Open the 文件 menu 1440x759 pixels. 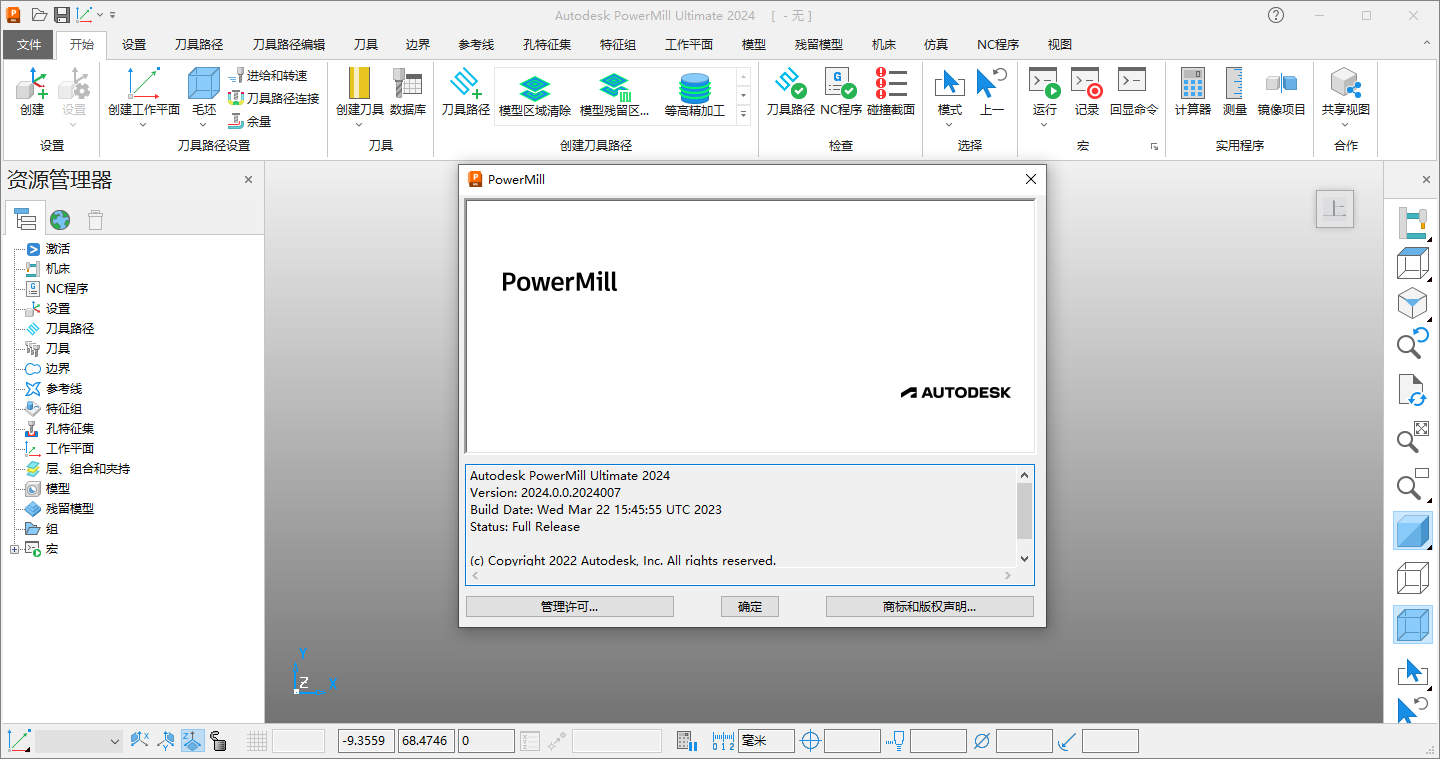click(x=29, y=44)
